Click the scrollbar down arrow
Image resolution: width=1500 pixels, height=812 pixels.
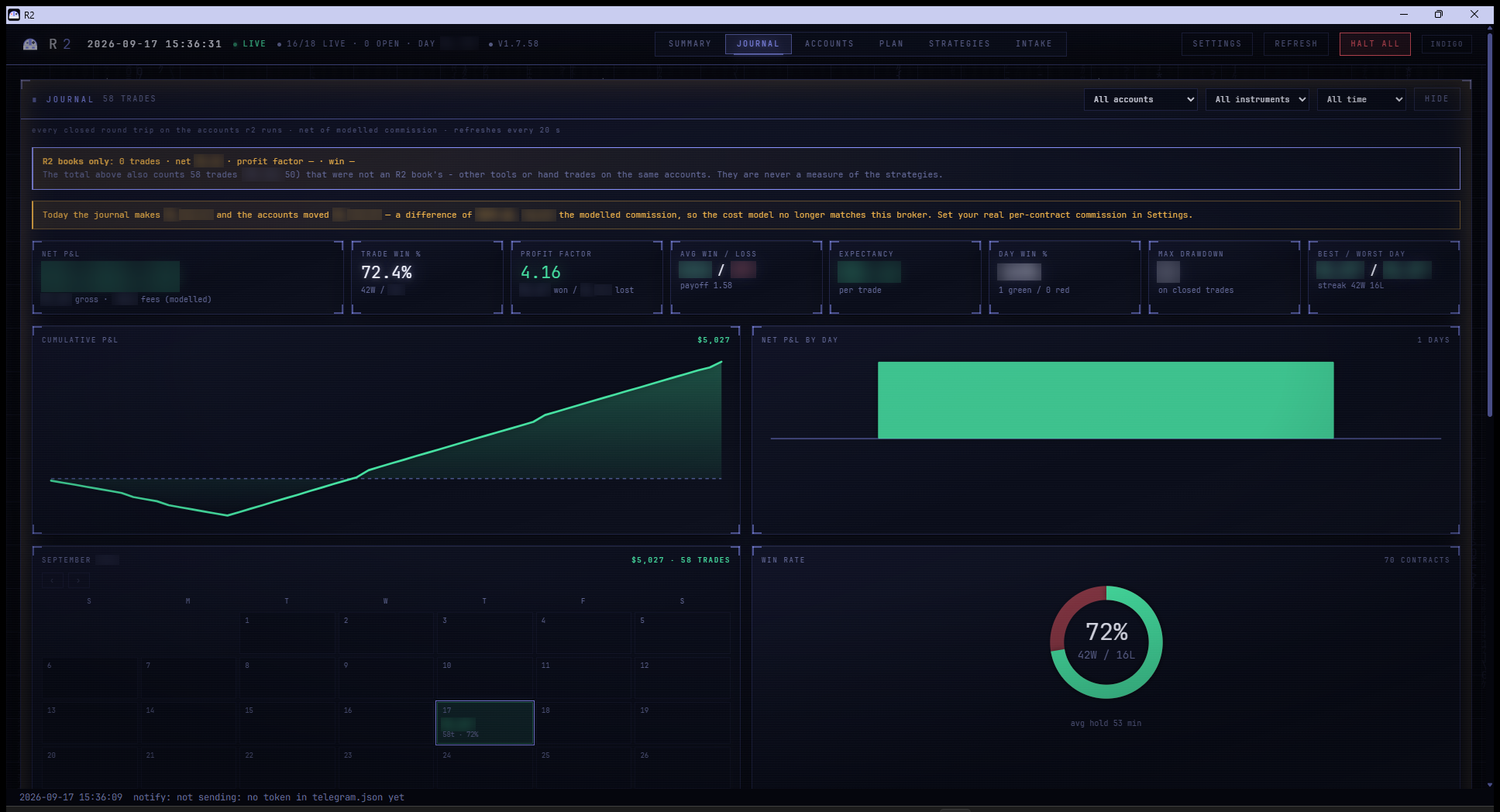[1490, 785]
